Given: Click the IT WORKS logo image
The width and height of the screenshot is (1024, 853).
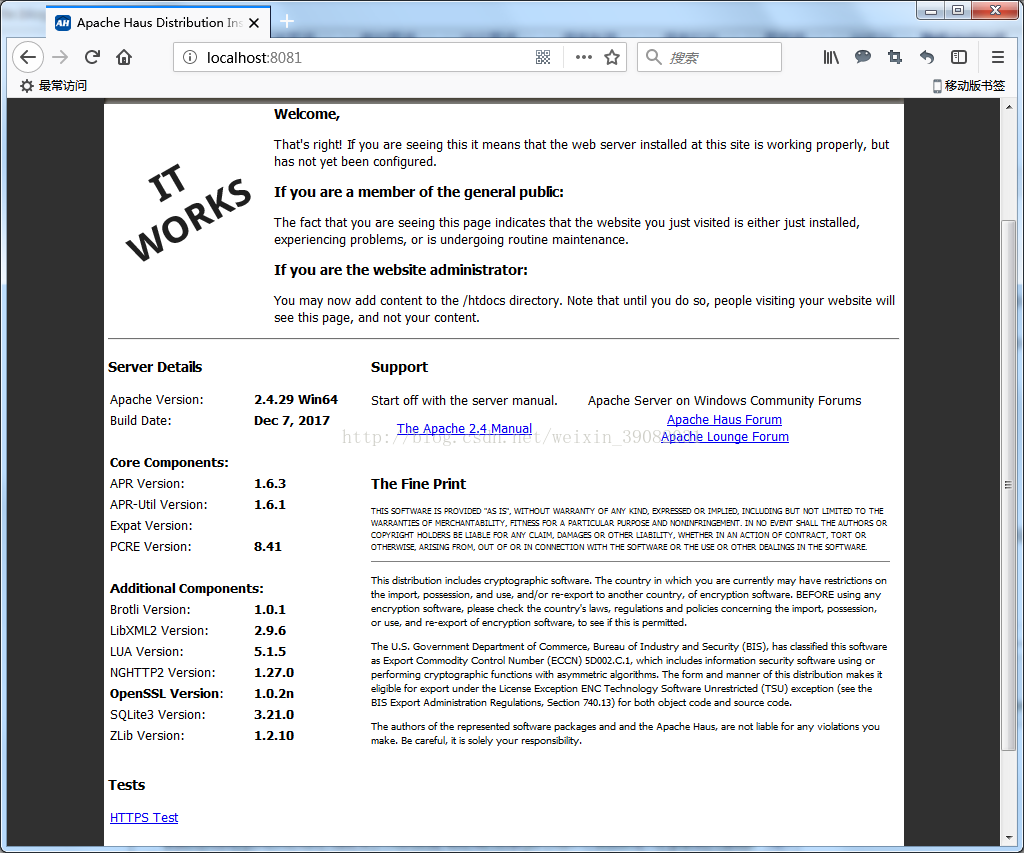Looking at the screenshot, I should pos(188,212).
